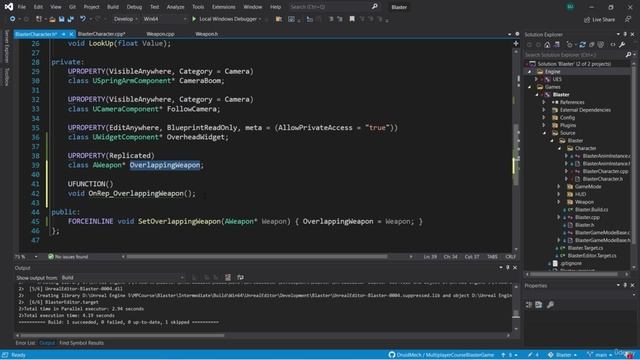Viewport: 640px width, 360px height.
Task: Start debugging with the green play icon
Action: [194, 19]
